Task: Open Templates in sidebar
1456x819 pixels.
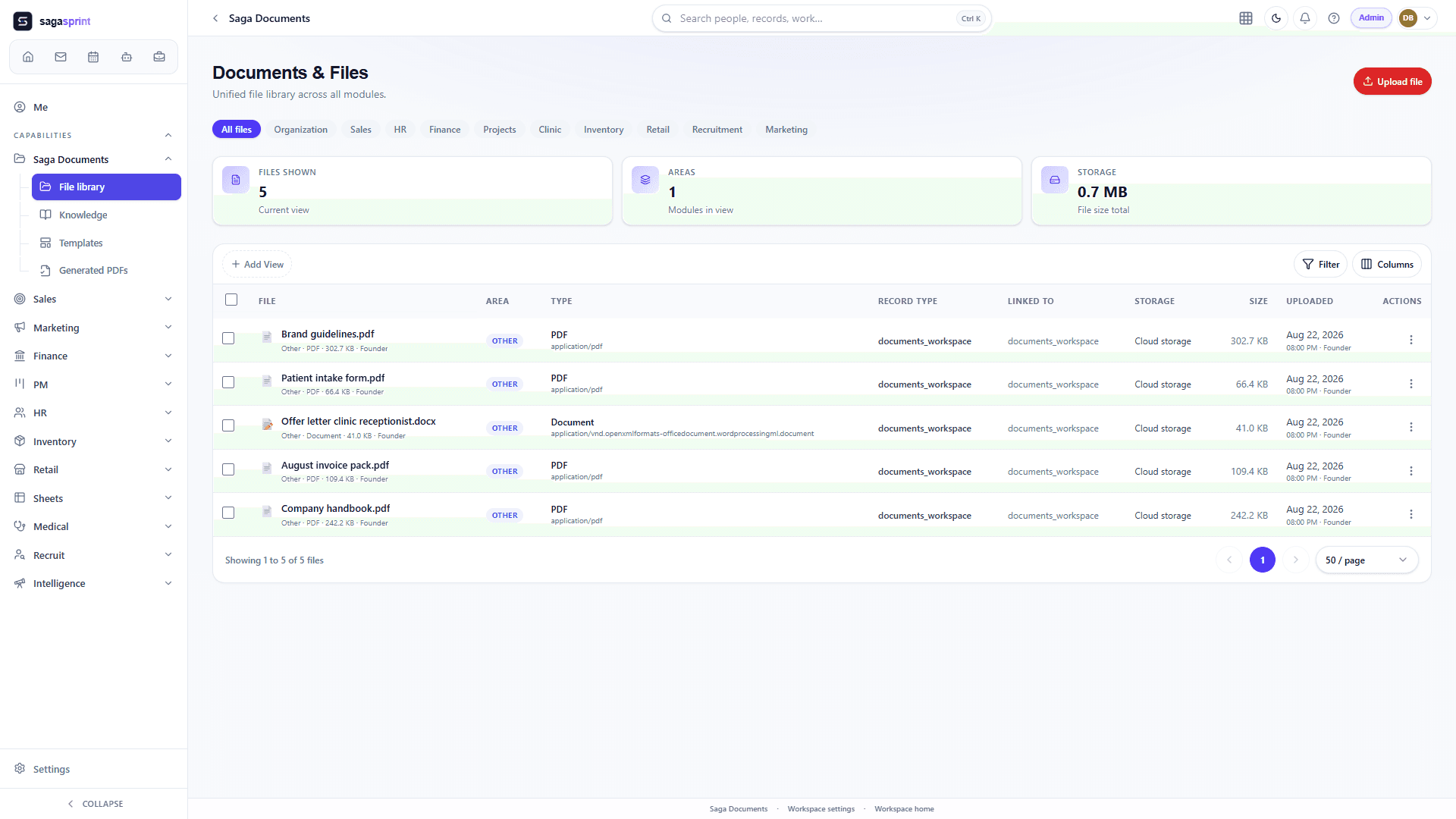Action: [106, 243]
